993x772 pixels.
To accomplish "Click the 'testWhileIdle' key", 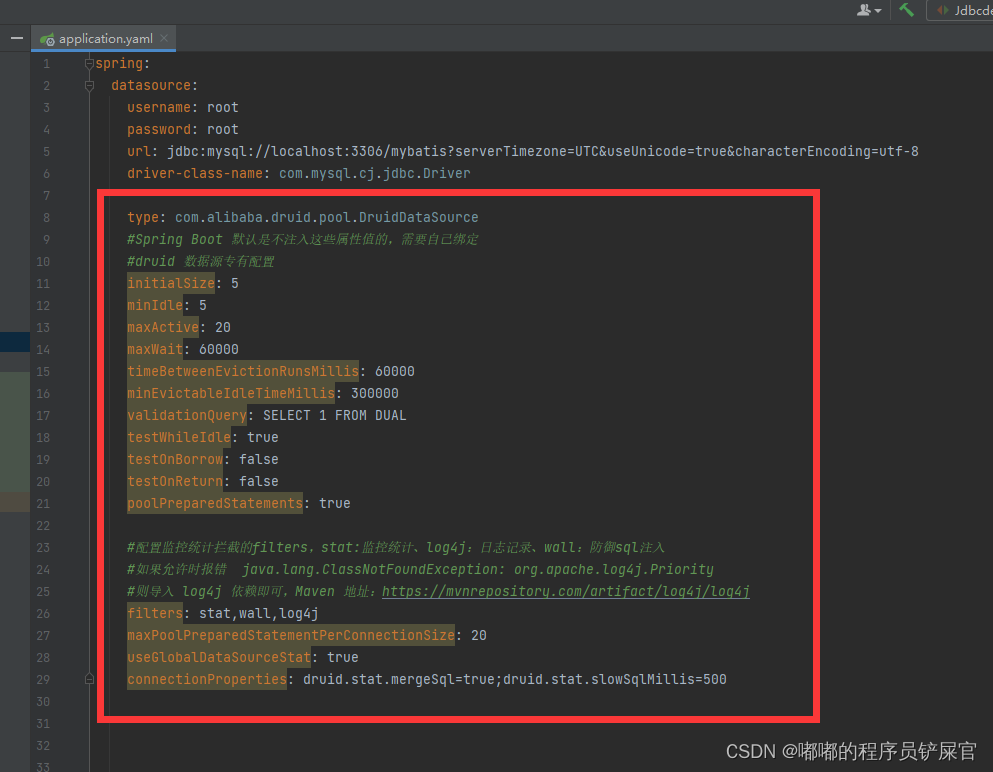I will click(x=179, y=438).
